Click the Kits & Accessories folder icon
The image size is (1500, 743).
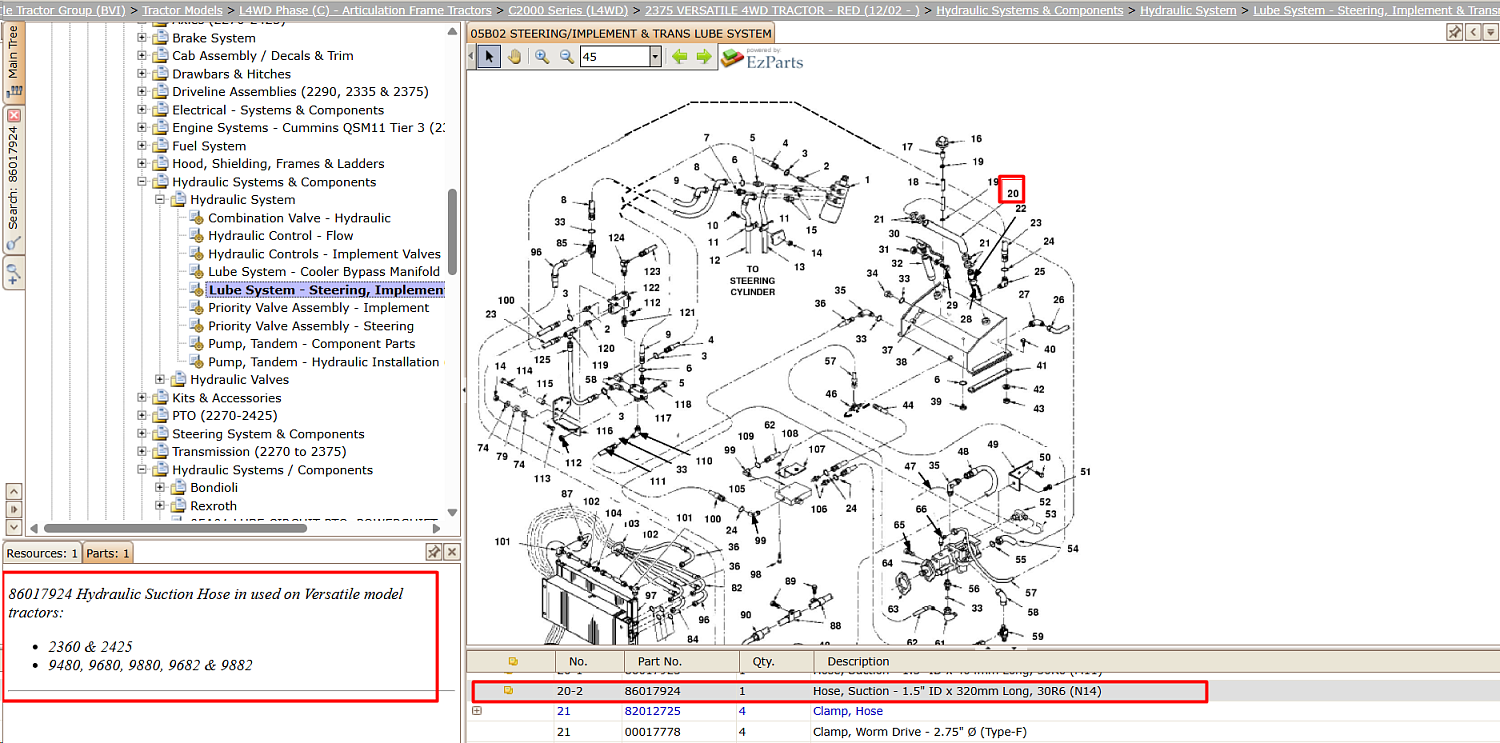(160, 398)
